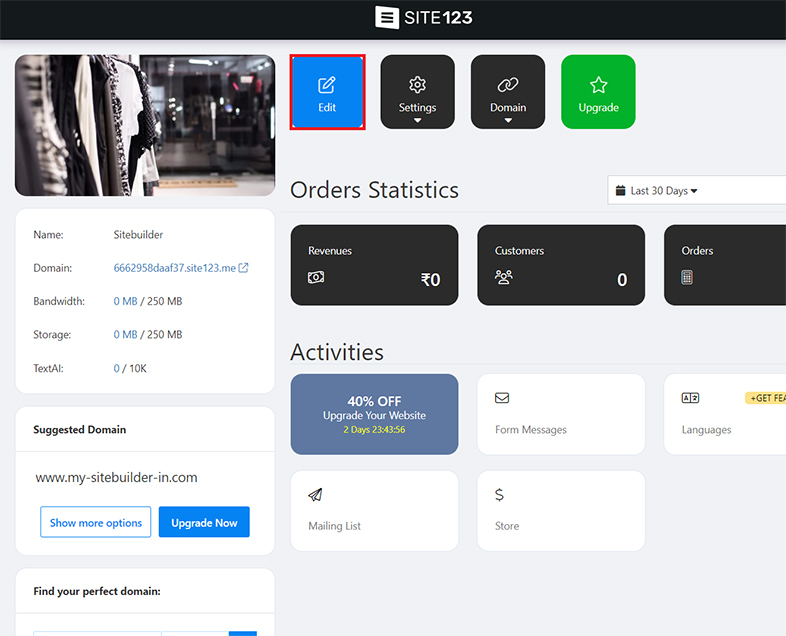786x636 pixels.
Task: Click the external link icon next to domain
Action: (243, 268)
